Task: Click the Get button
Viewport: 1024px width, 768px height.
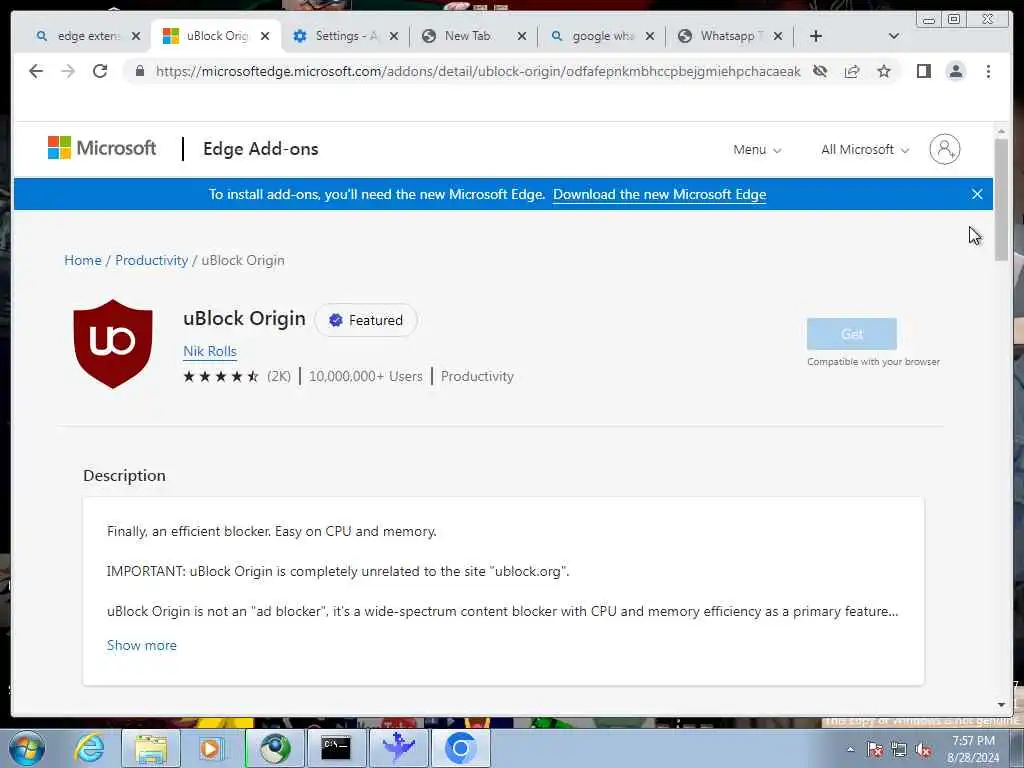Action: pos(852,334)
